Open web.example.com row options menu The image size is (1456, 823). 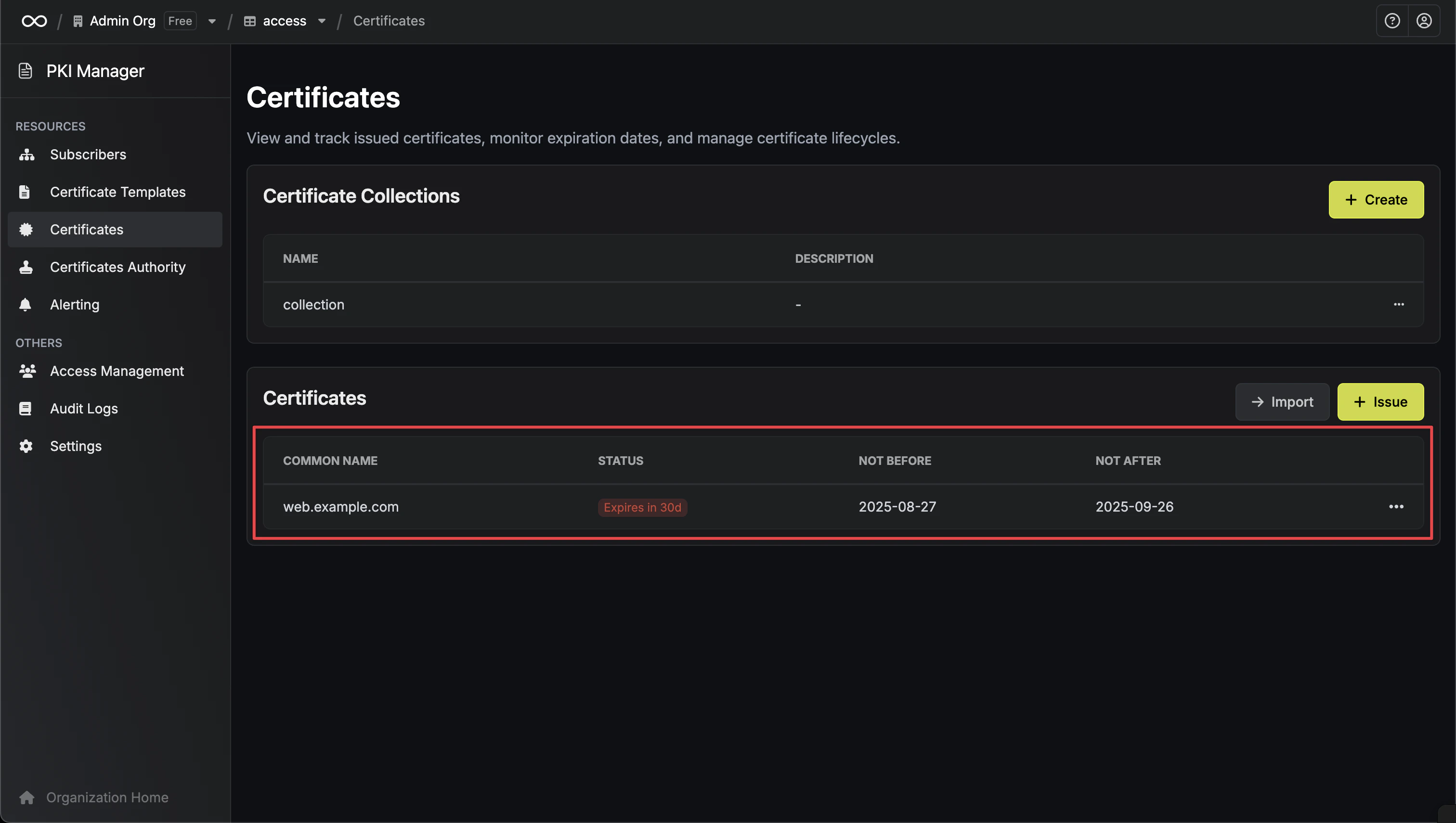[x=1396, y=506]
